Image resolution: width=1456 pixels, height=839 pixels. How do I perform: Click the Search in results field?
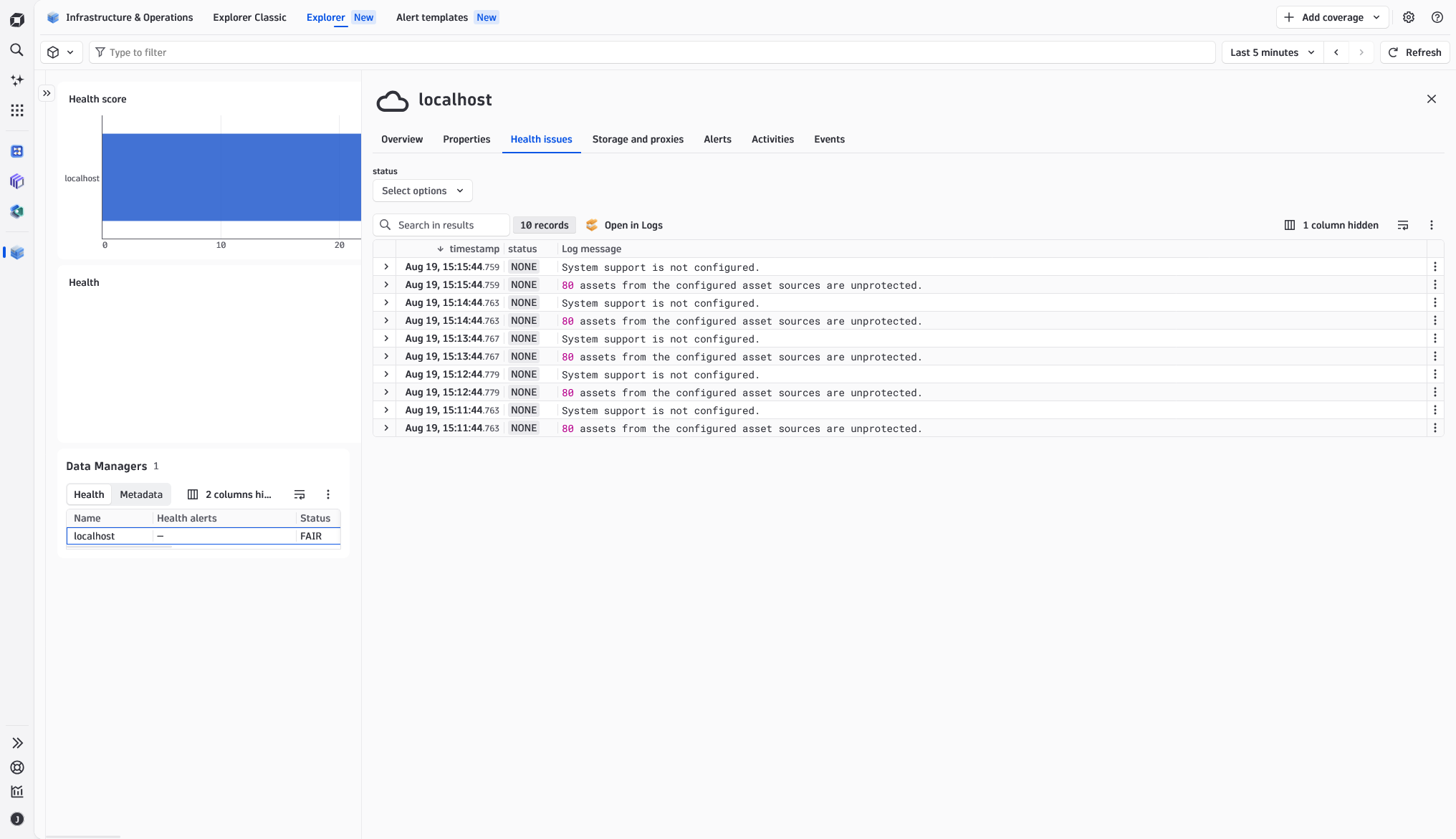(441, 225)
